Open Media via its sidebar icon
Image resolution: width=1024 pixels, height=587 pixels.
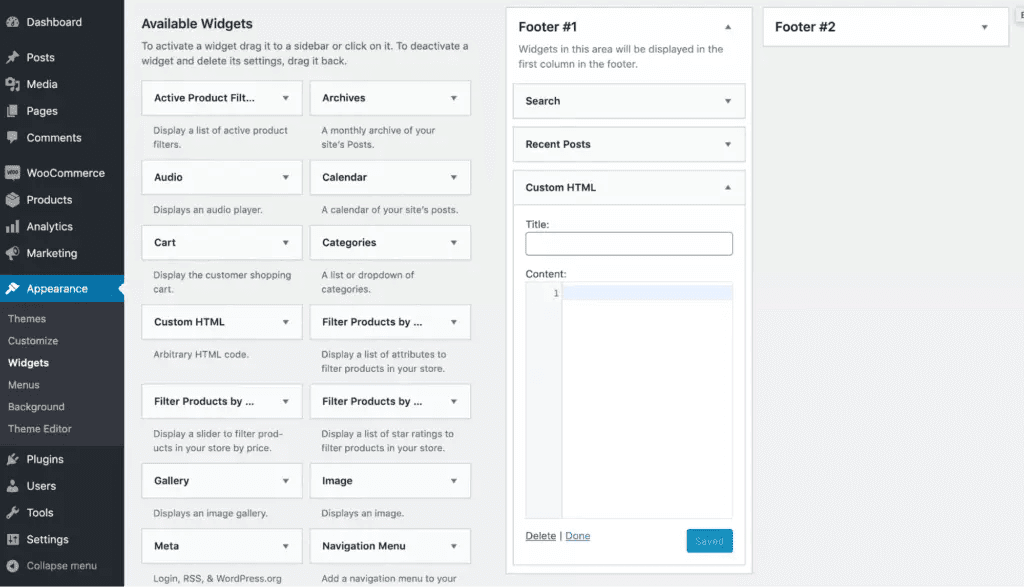pyautogui.click(x=12, y=85)
